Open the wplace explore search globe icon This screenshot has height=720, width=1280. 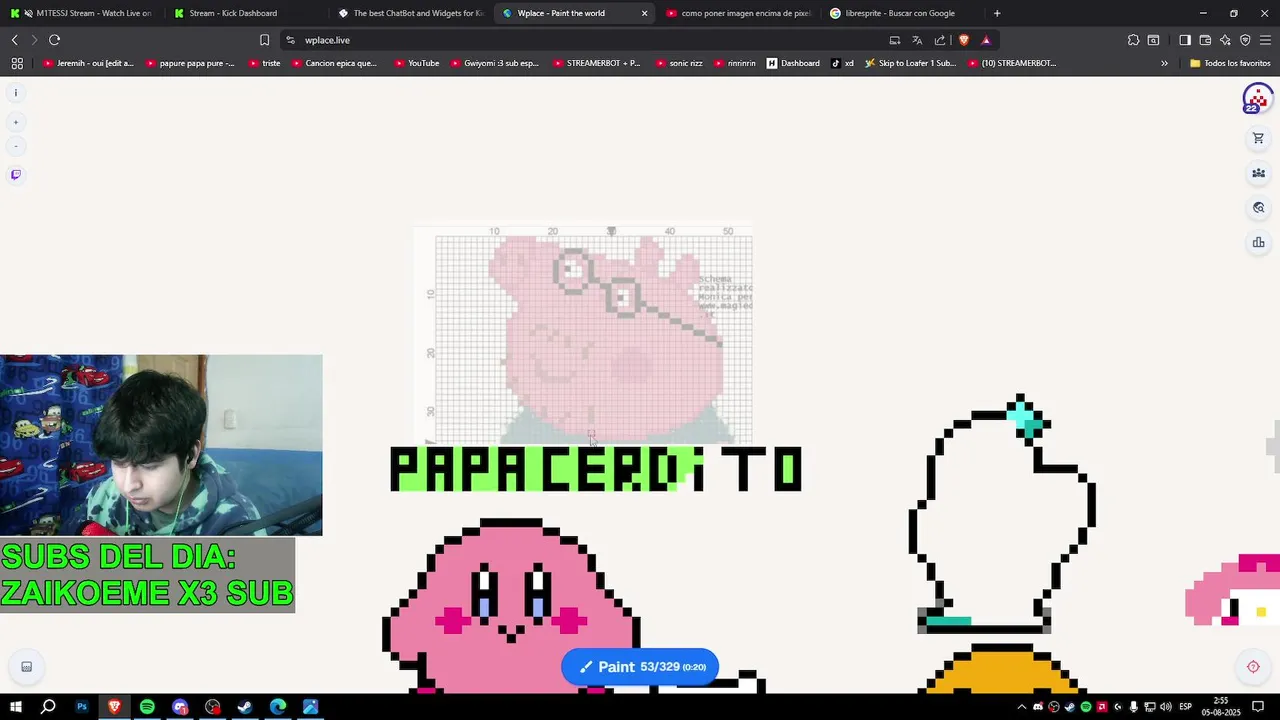[x=1258, y=208]
